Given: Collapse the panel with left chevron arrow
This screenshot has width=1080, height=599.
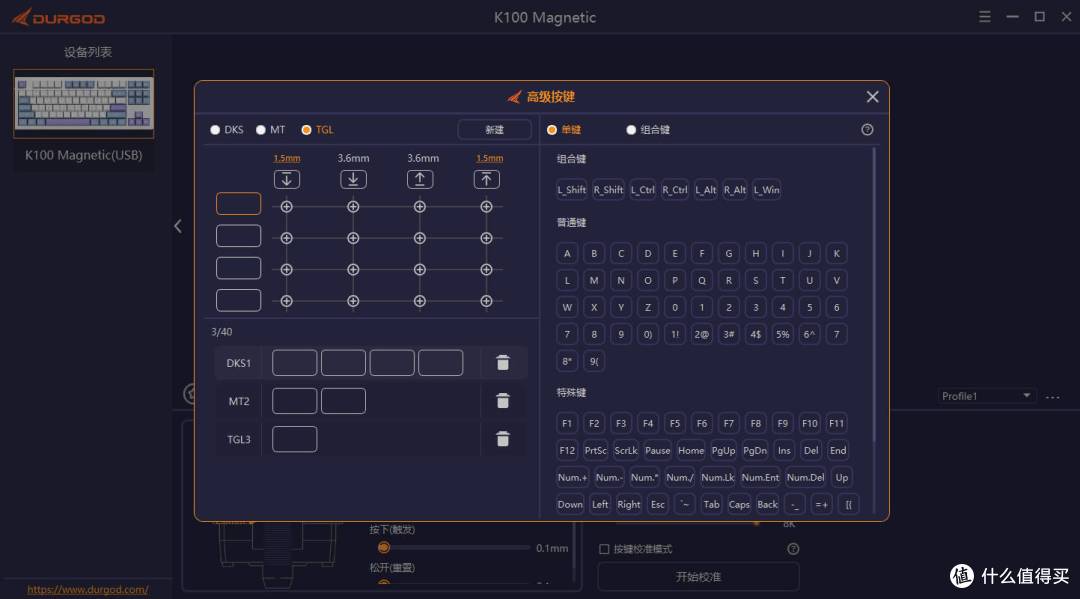Looking at the screenshot, I should [178, 226].
